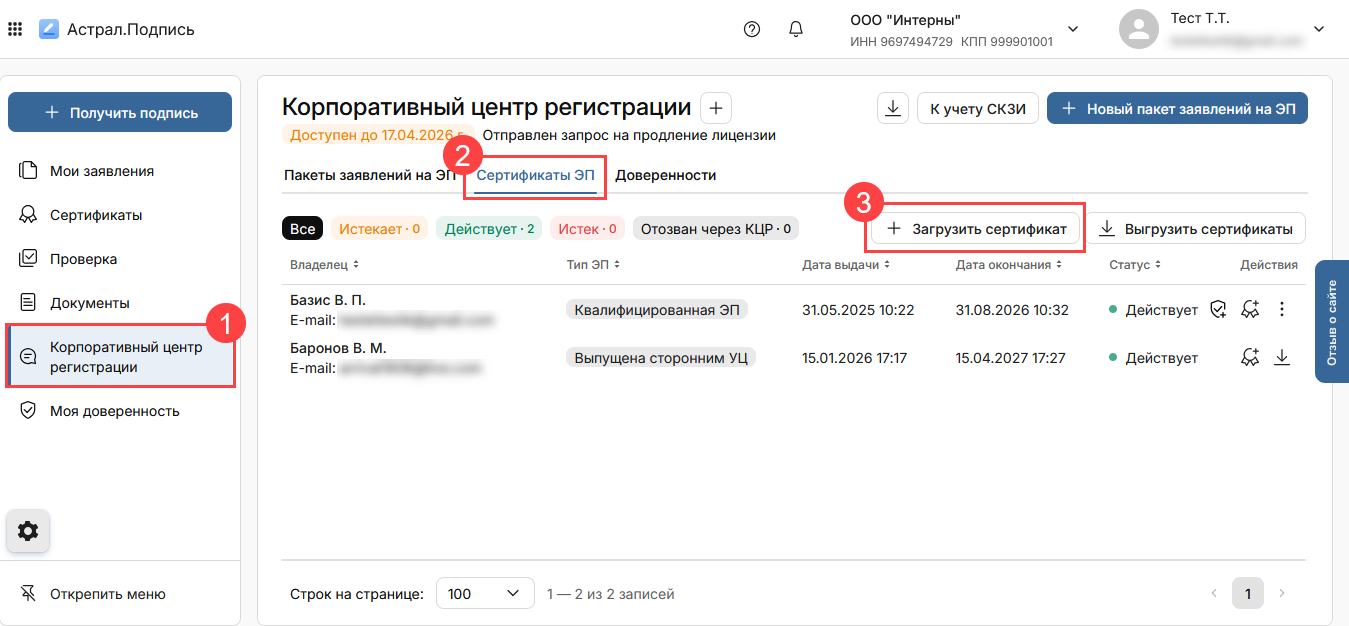Select the Все filter chip
This screenshot has width=1349, height=626.
pyautogui.click(x=302, y=229)
